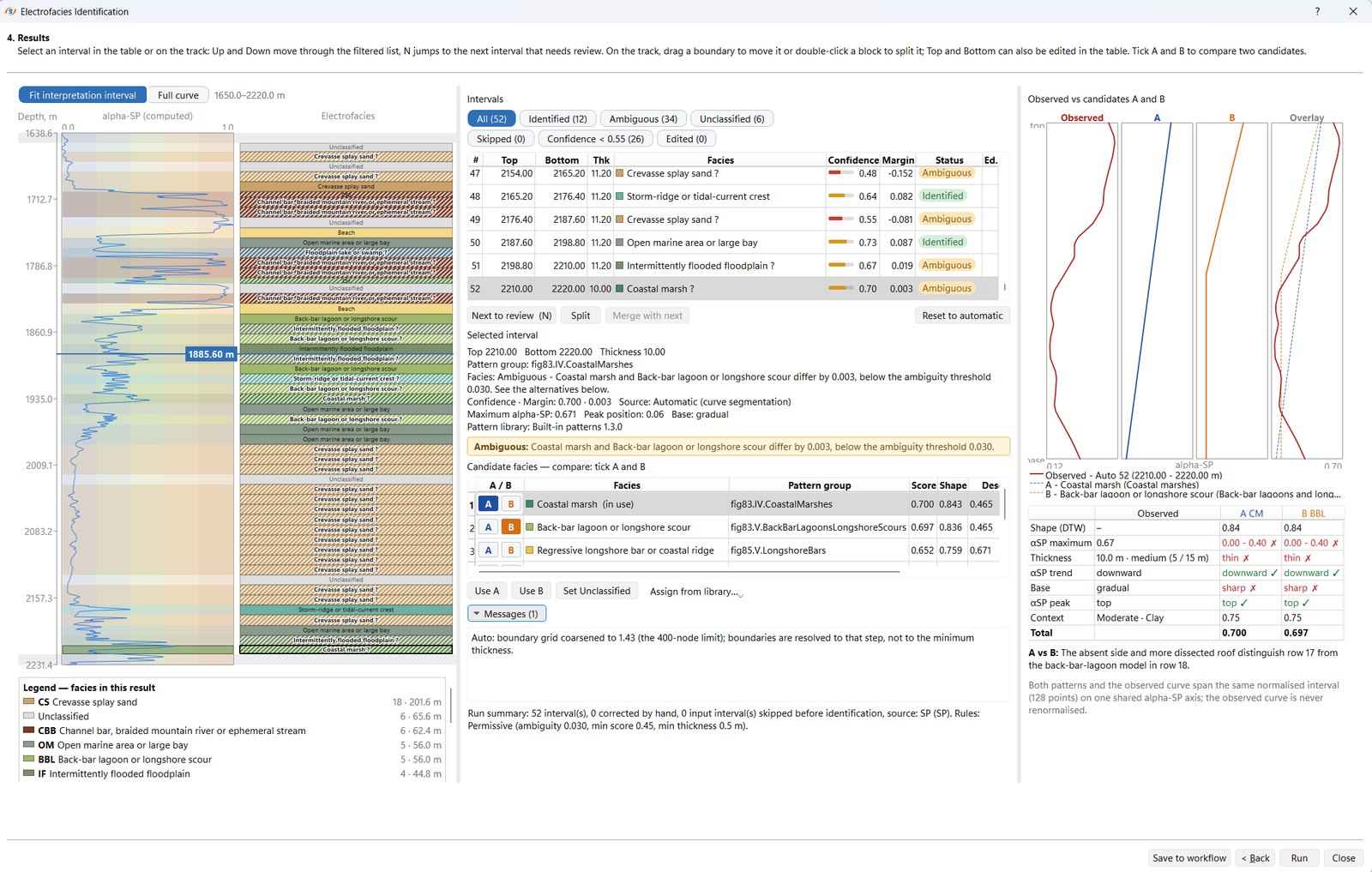
Task: Click the Use B button
Action: [x=532, y=591]
